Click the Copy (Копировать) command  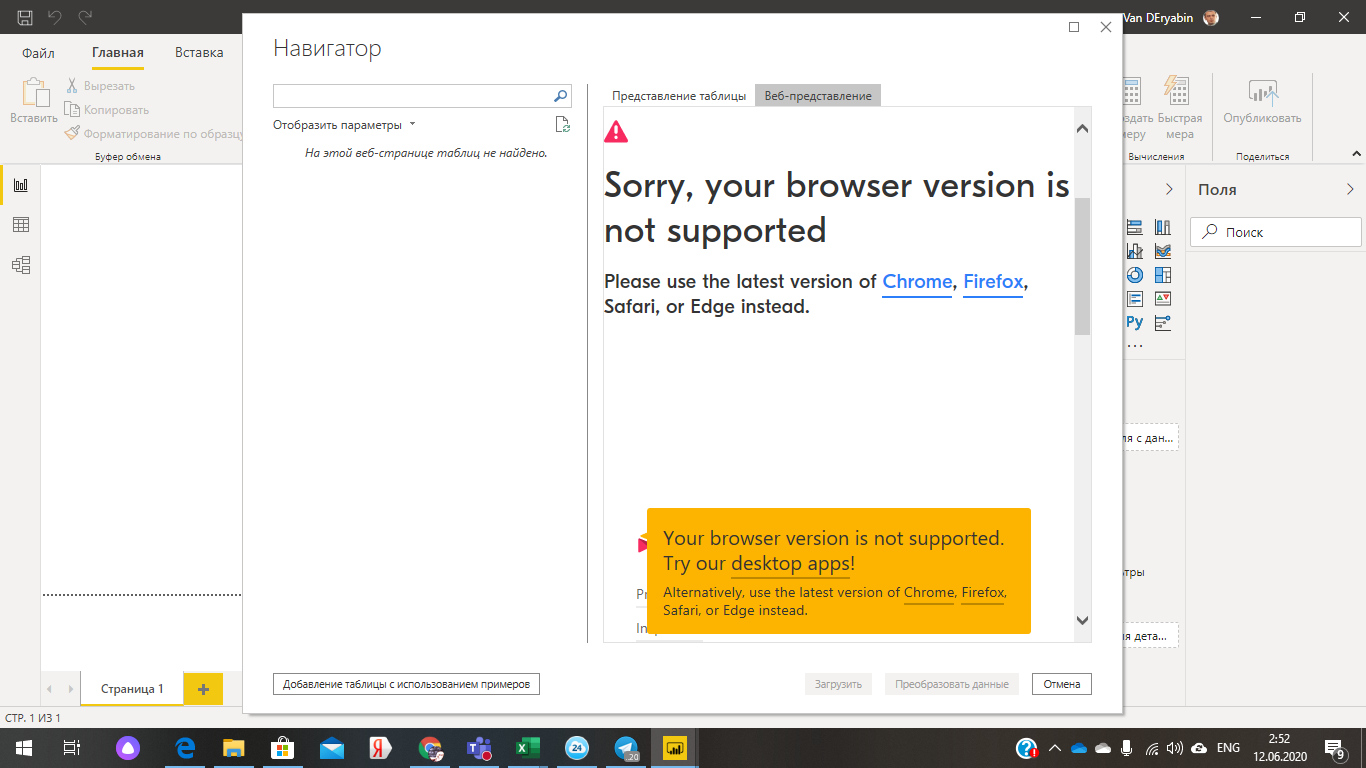[x=108, y=110]
